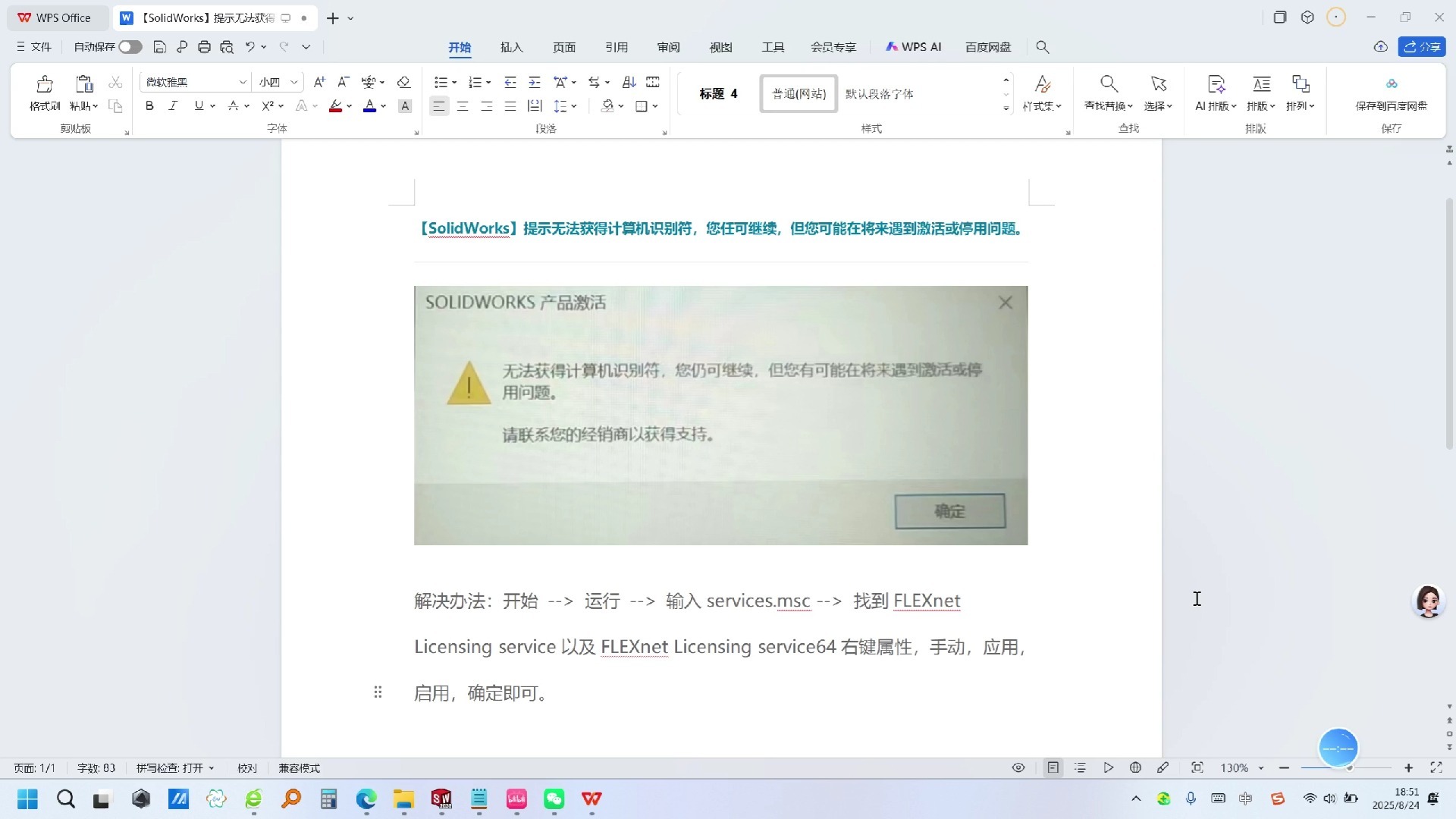Viewport: 1456px width, 819px height.
Task: Switch to the Review ribbon tab
Action: pyautogui.click(x=669, y=47)
